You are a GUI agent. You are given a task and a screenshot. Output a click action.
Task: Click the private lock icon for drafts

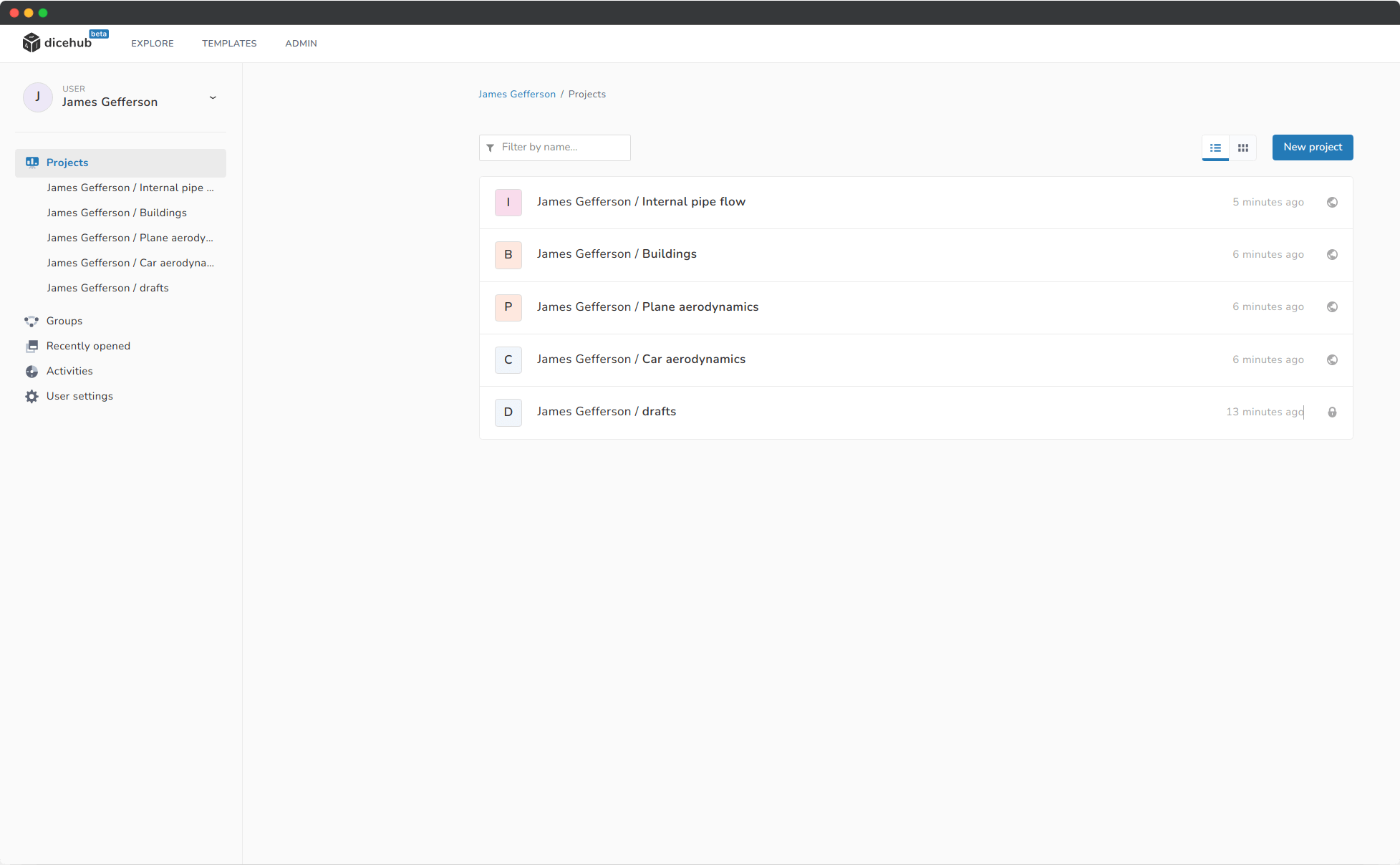(x=1332, y=412)
